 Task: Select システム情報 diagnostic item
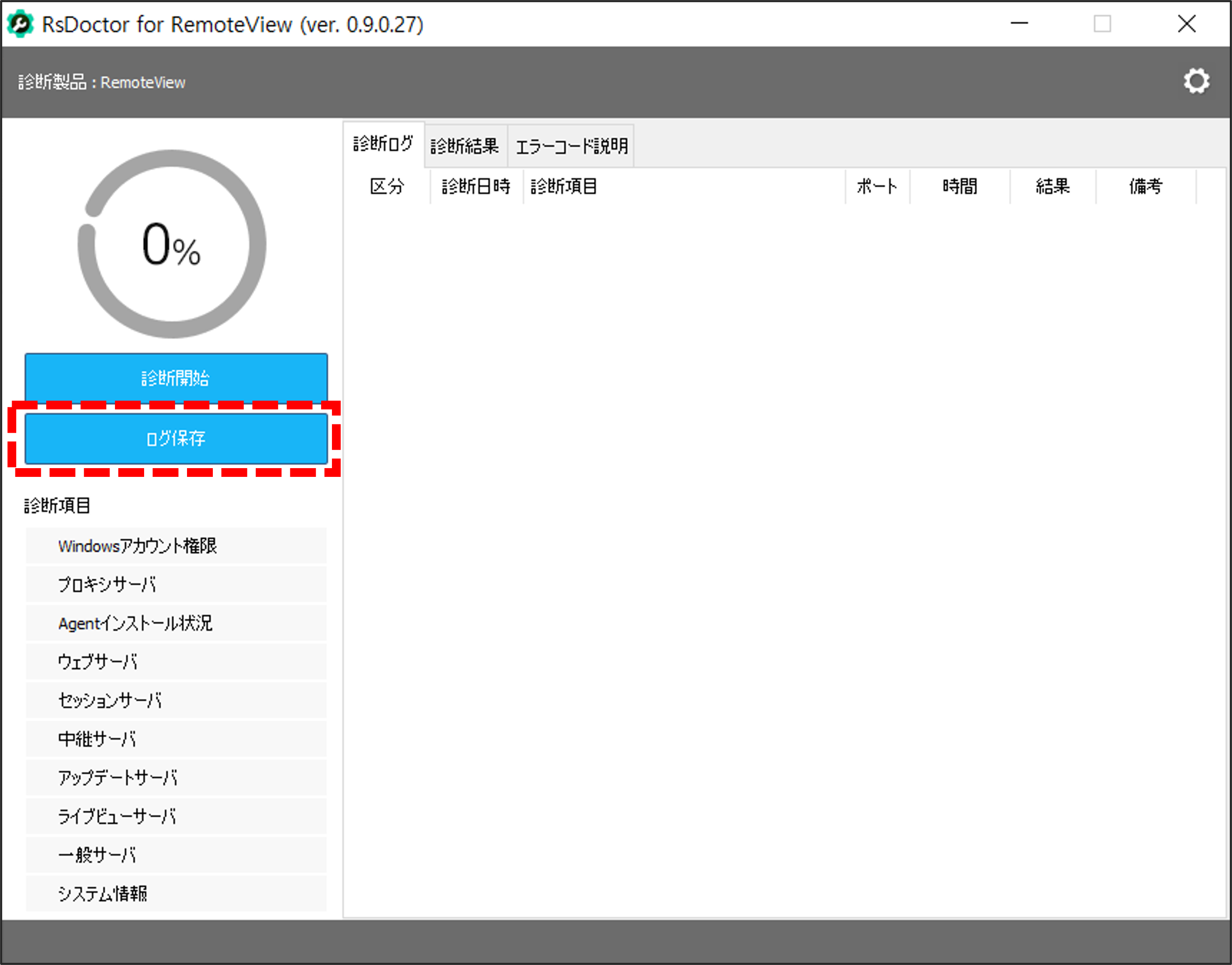[176, 894]
